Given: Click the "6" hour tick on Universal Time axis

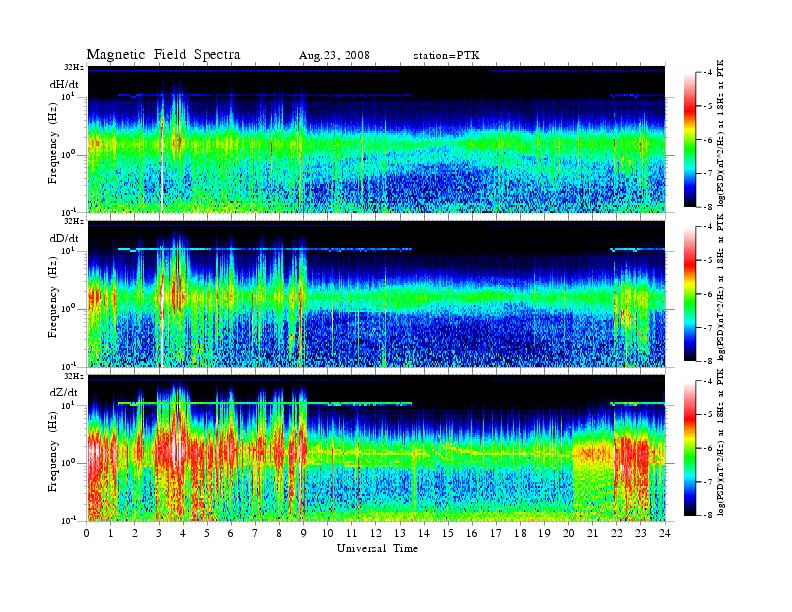Looking at the screenshot, I should (x=231, y=533).
